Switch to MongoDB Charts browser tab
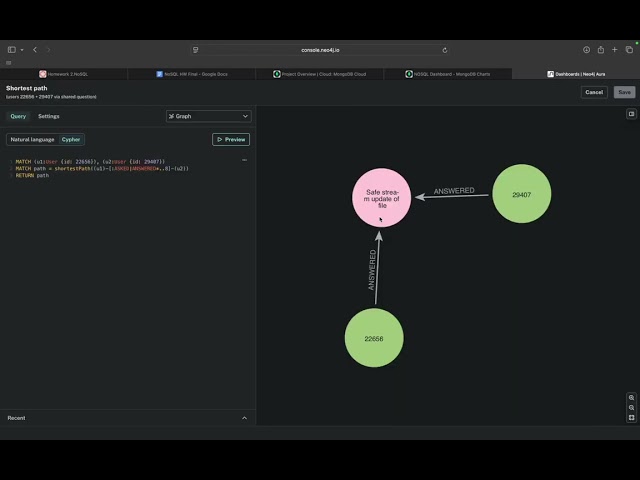Viewport: 640px width, 480px height. tap(443, 74)
